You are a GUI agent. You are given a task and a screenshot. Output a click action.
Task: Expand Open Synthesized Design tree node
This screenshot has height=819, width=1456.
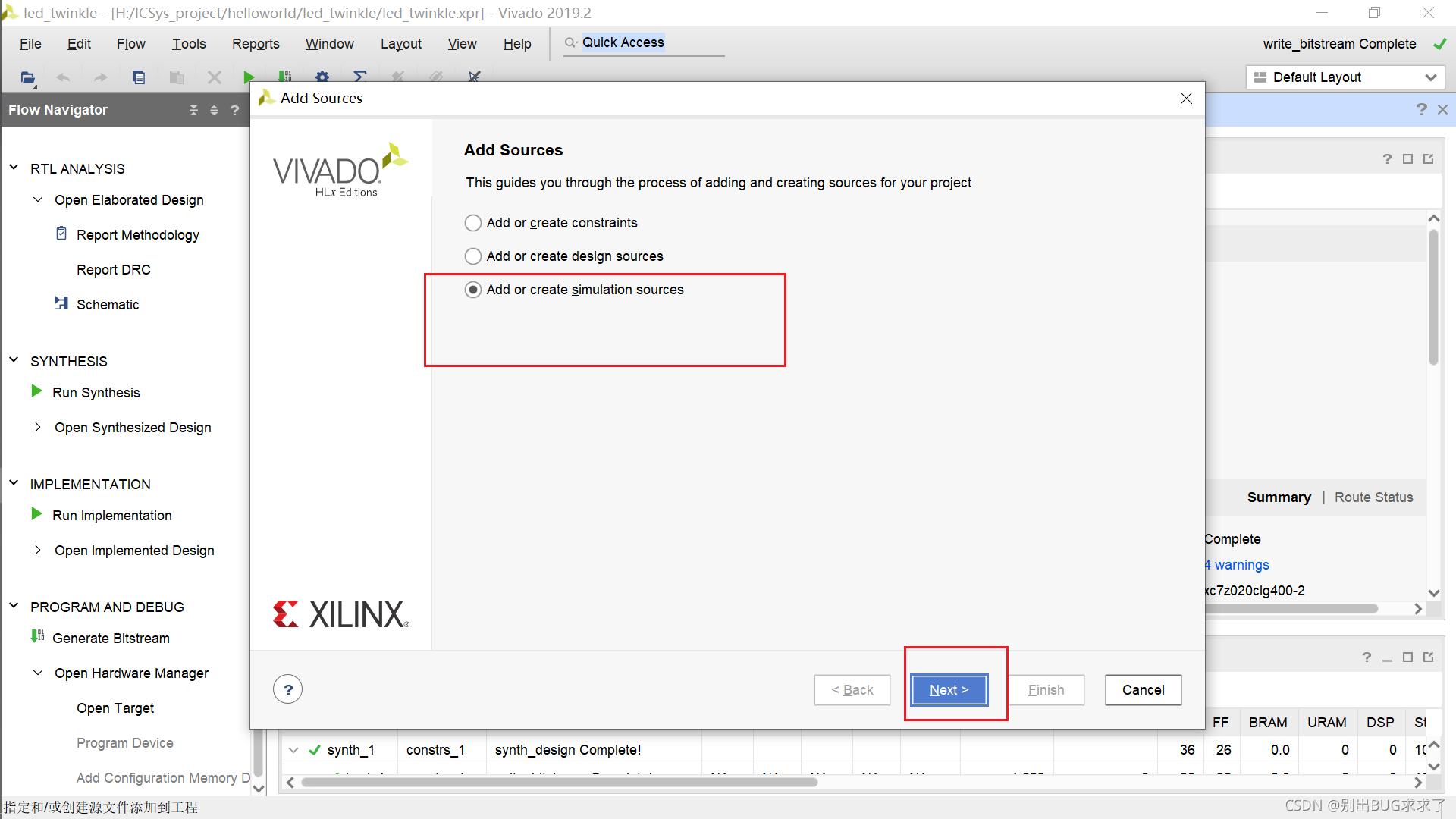38,427
